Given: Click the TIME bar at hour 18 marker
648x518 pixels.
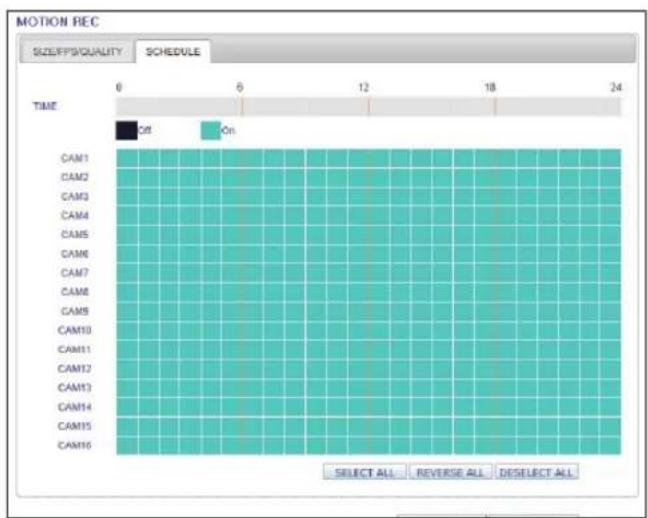Looking at the screenshot, I should [495, 107].
